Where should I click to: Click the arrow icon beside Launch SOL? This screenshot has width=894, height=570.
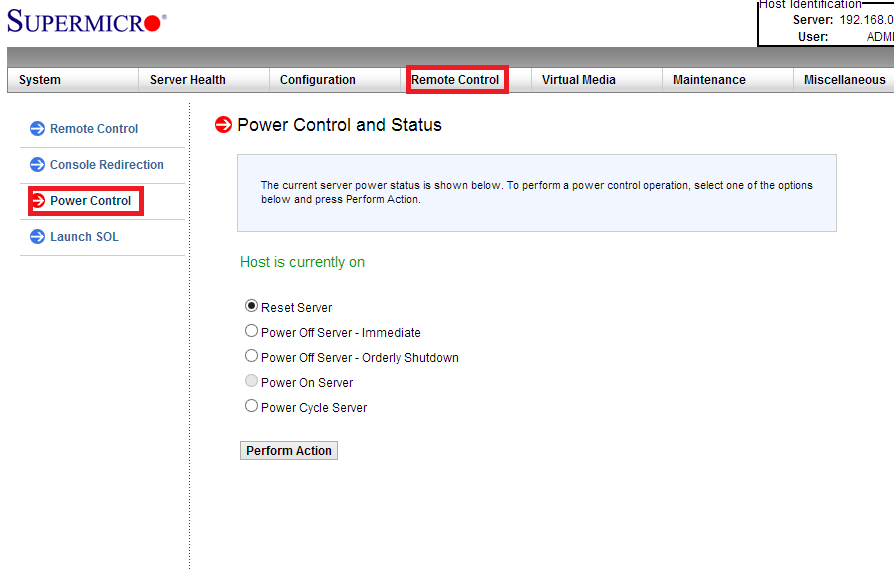[x=37, y=237]
